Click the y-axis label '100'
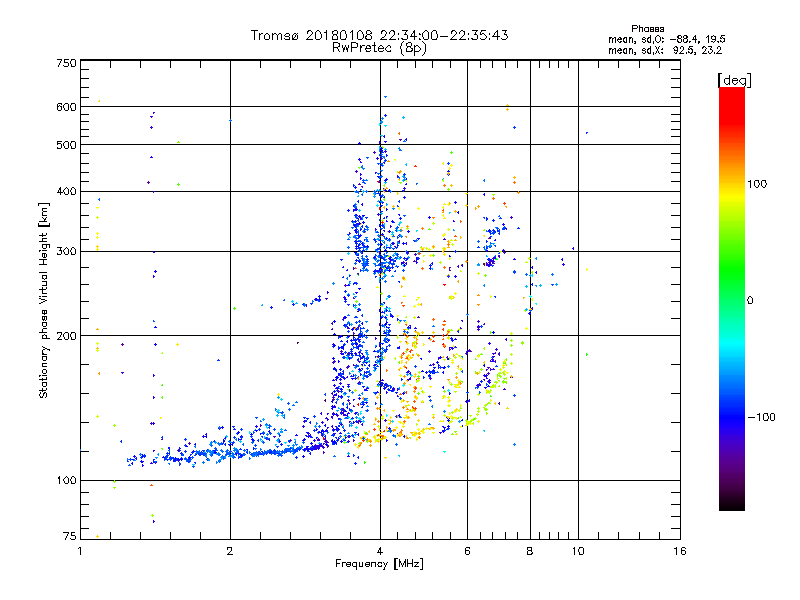 click(66, 480)
